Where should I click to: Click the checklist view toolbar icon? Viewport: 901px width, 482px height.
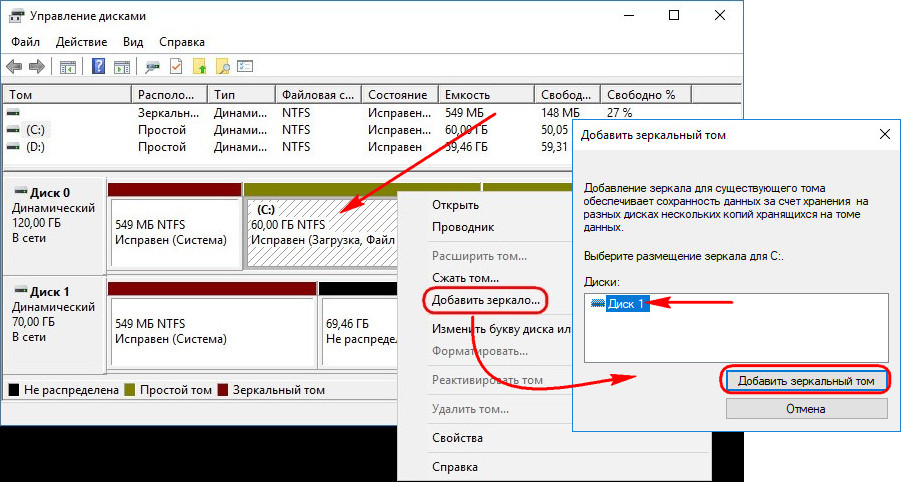pyautogui.click(x=244, y=67)
